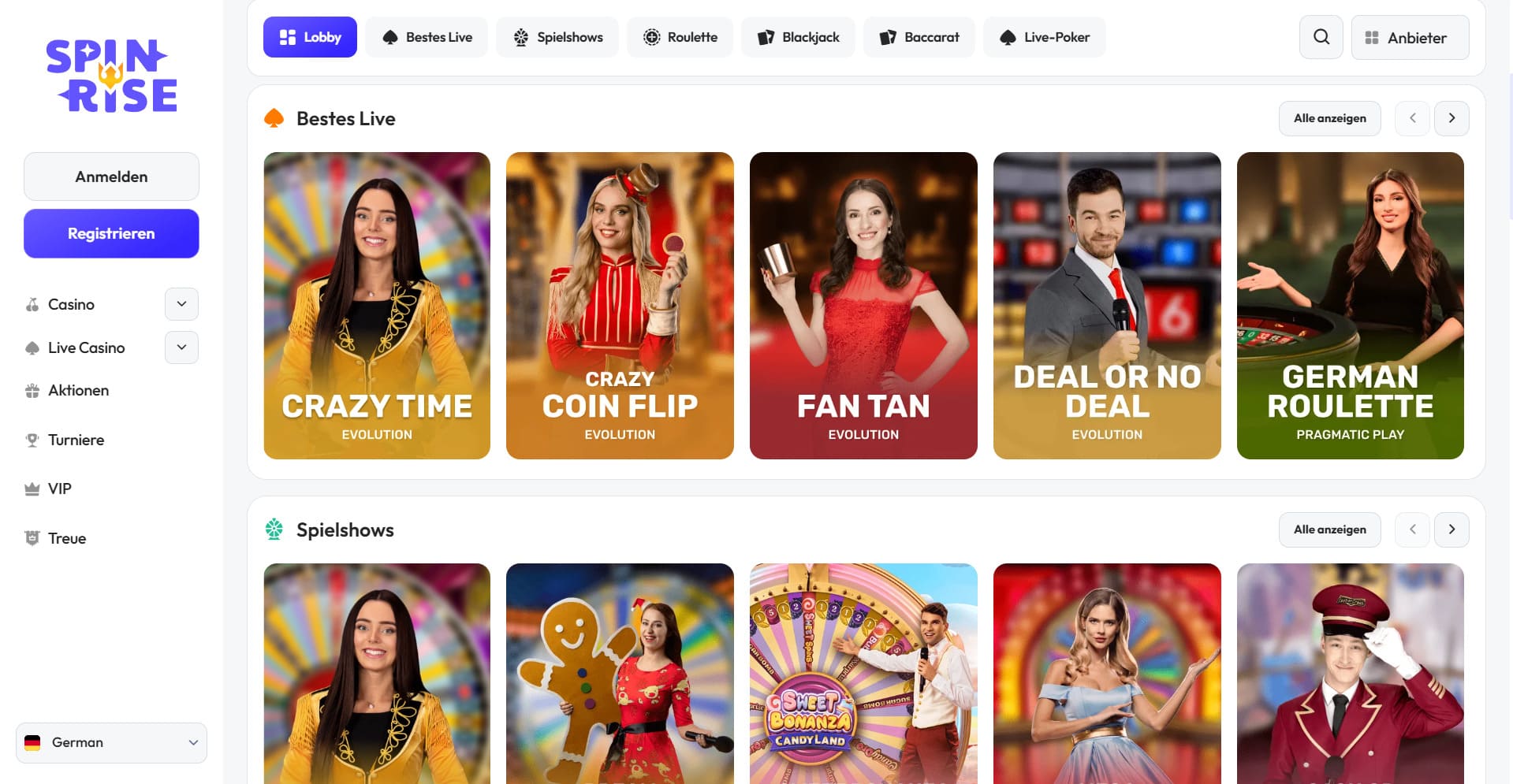Expand the Live Casino submenu chevron

181,347
